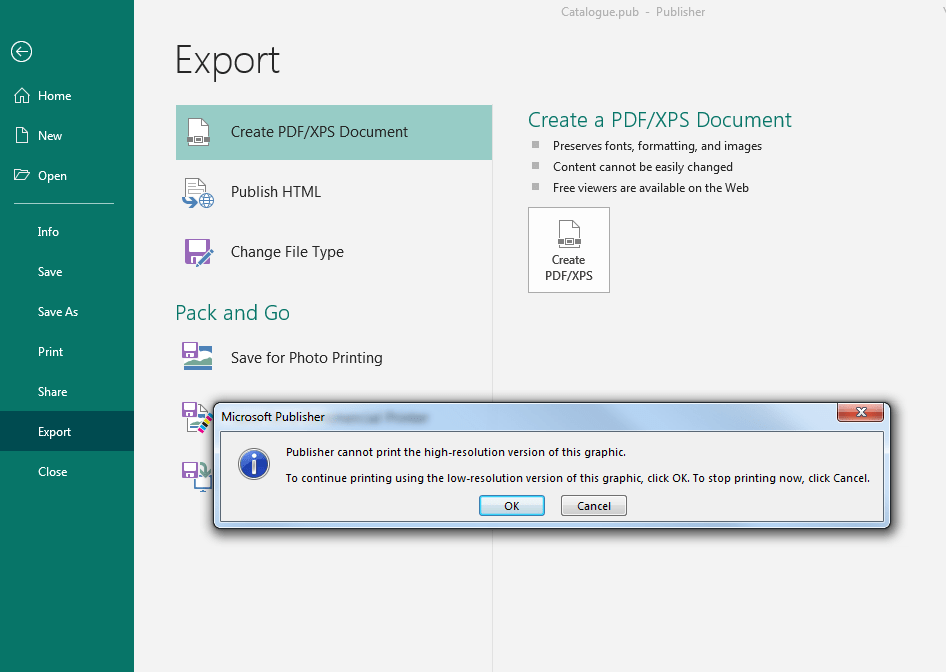Screen dimensions: 946x672
Task: Cancel printing via the Cancel button
Action: point(593,505)
